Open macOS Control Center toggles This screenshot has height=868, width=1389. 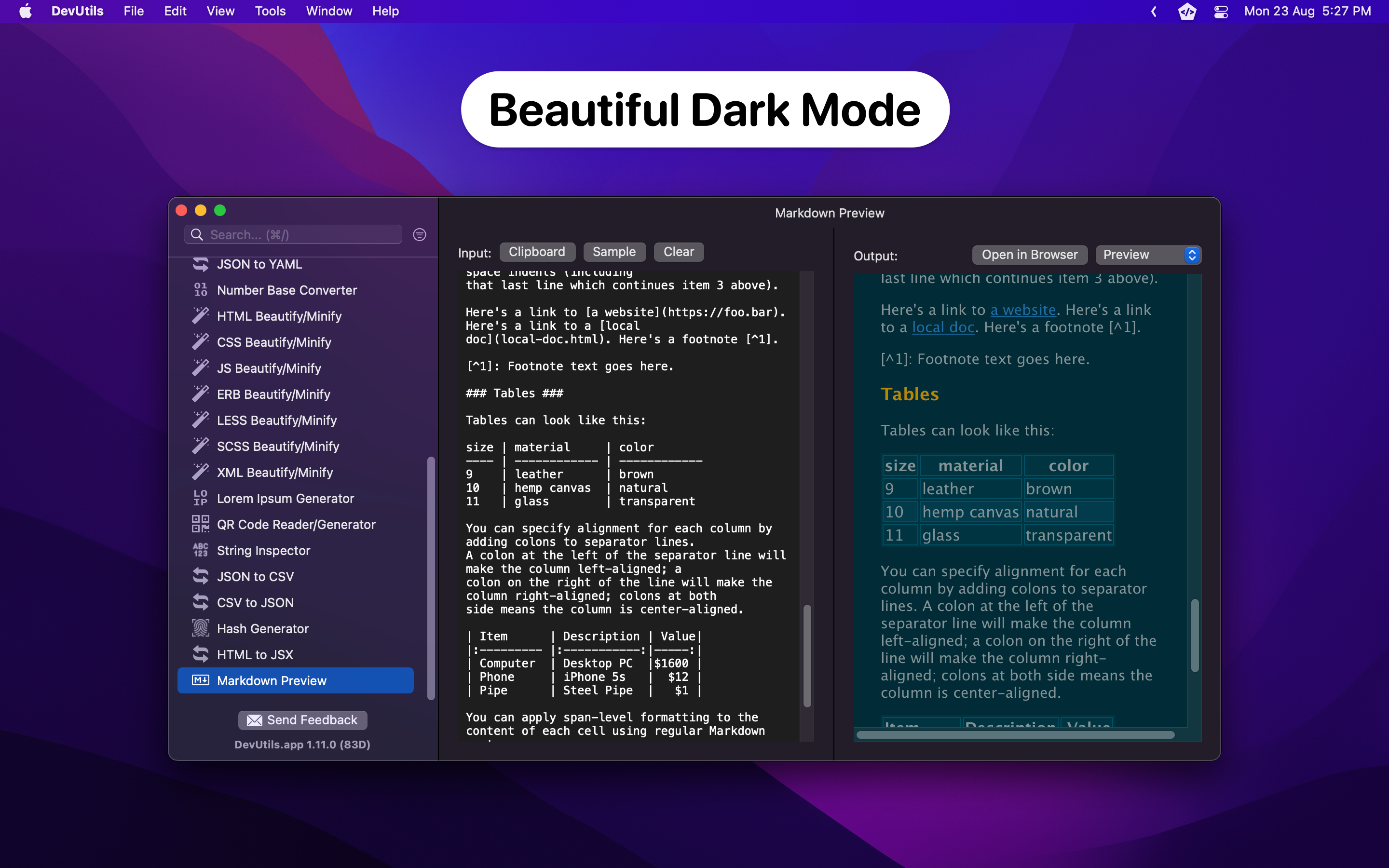coord(1221,12)
